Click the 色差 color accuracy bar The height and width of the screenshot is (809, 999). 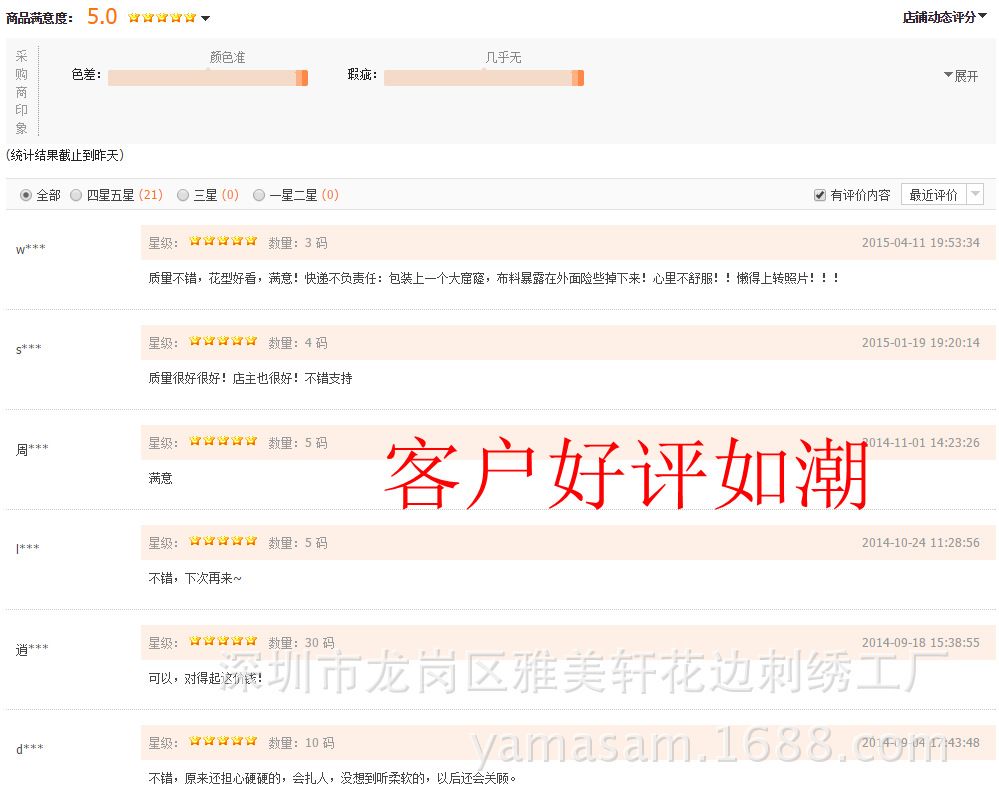click(x=207, y=78)
